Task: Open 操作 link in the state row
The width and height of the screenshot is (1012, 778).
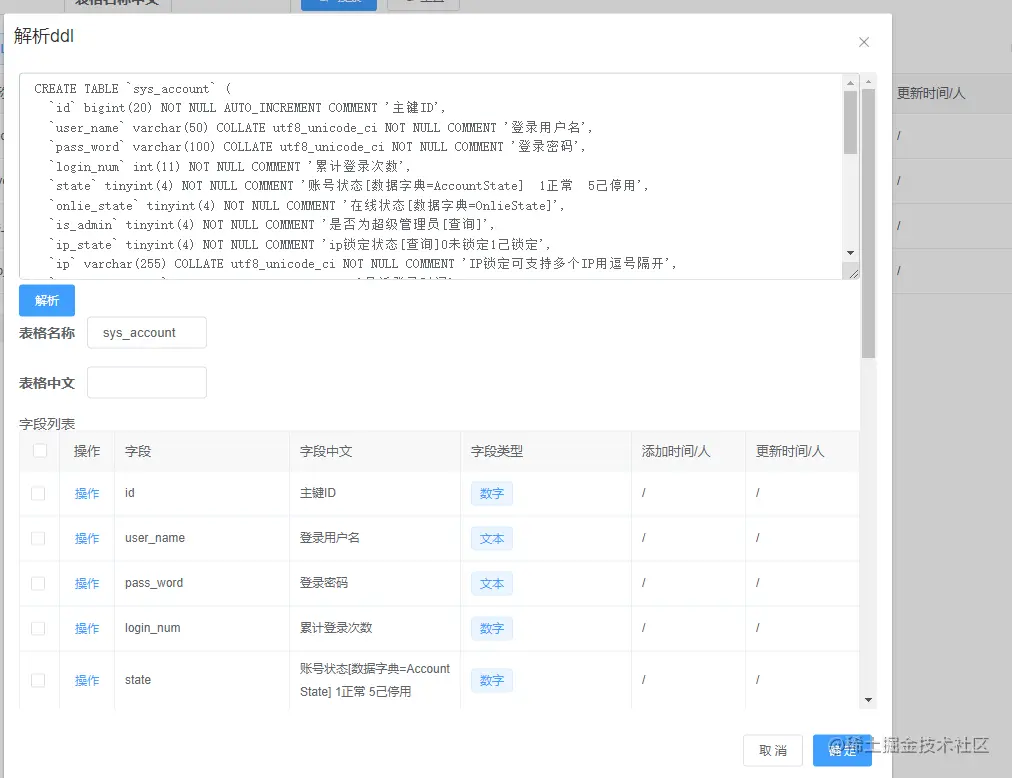Action: click(x=86, y=681)
